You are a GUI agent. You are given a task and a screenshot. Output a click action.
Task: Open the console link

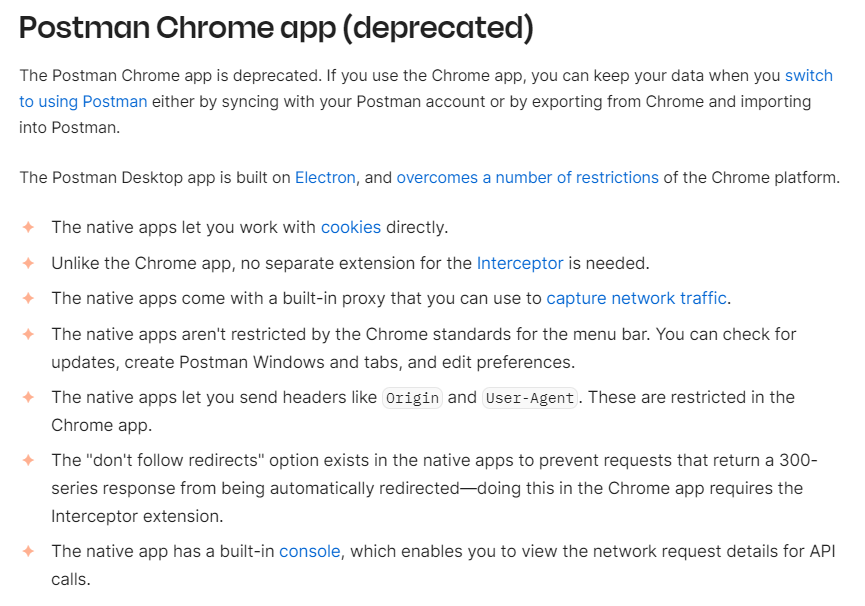pyautogui.click(x=309, y=551)
